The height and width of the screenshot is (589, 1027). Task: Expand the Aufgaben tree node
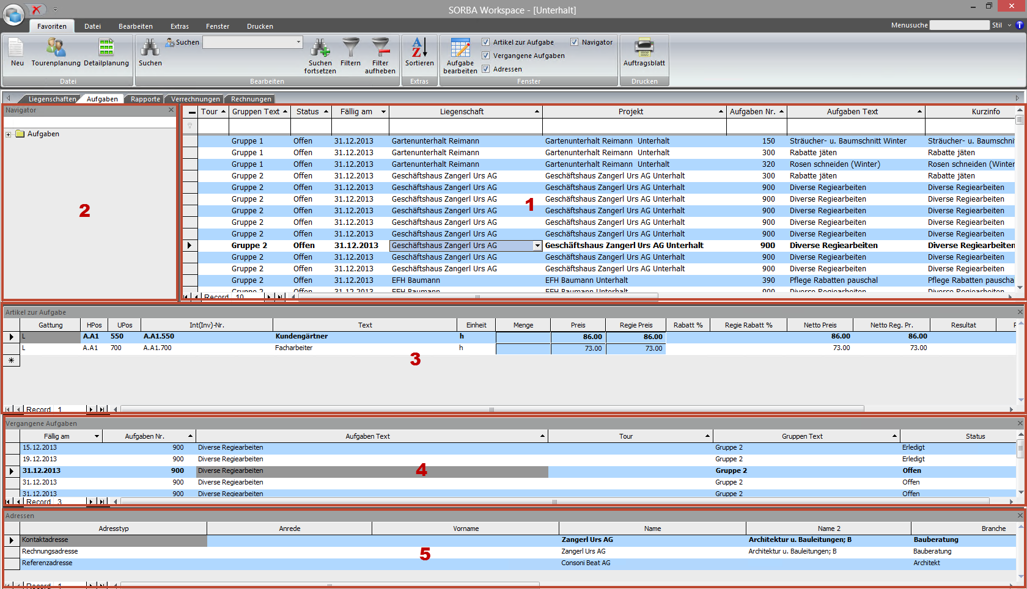tap(9, 134)
